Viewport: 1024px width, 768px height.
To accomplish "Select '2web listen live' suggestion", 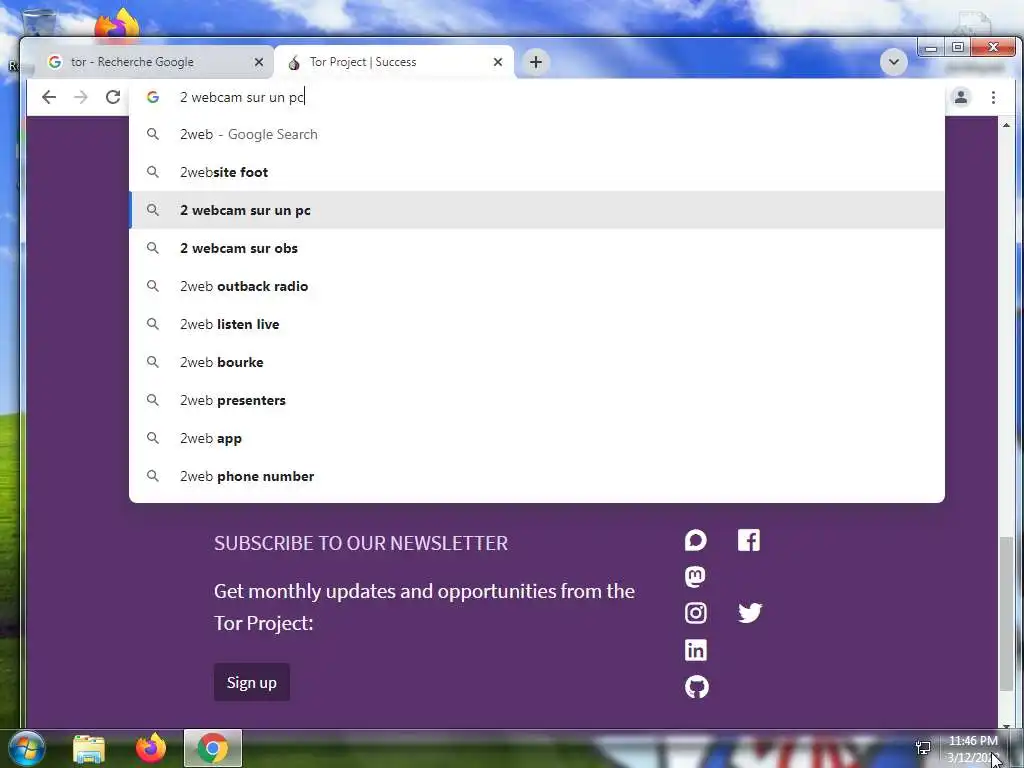I will [x=537, y=324].
